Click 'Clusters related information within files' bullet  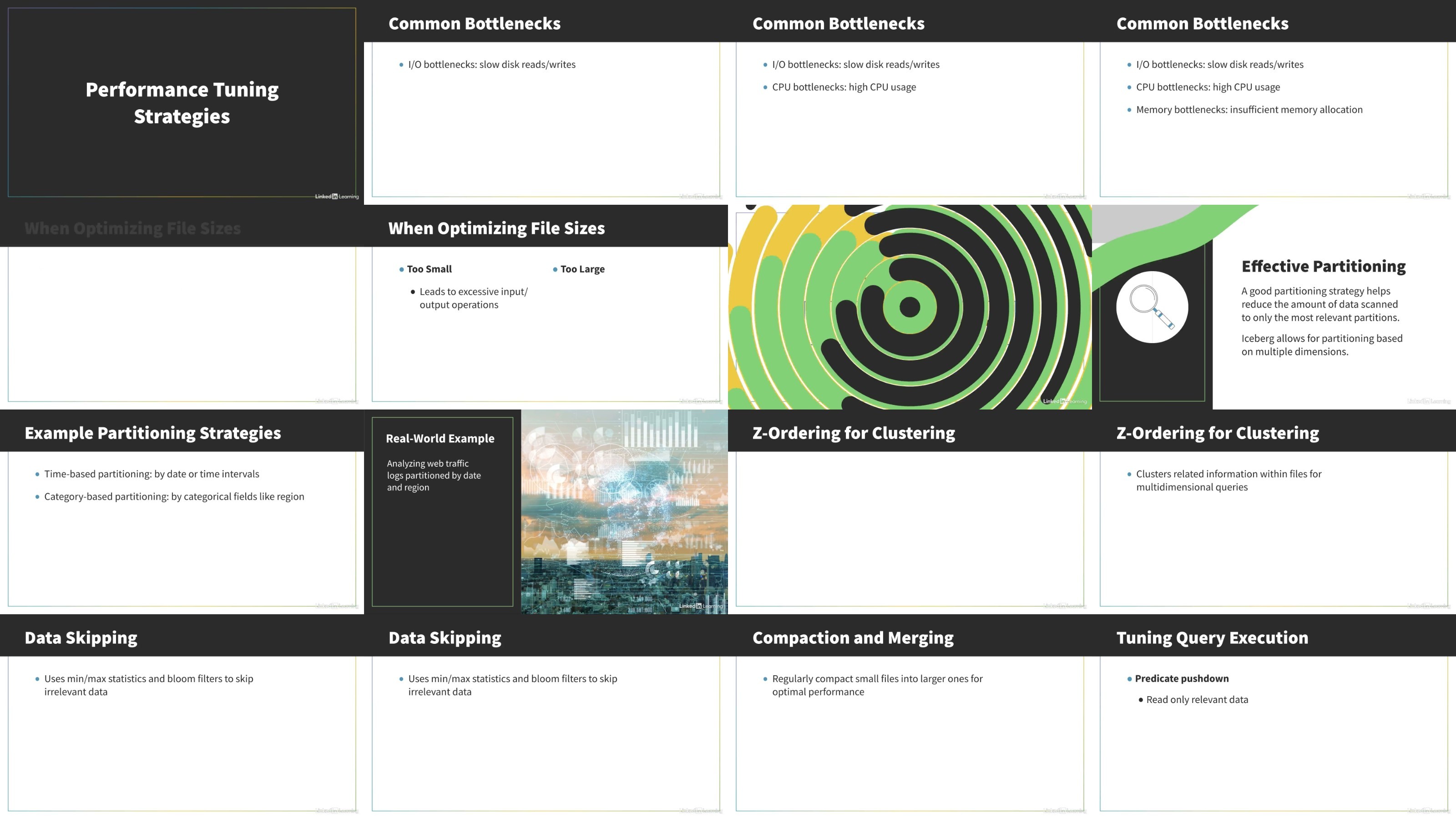[x=1229, y=480]
